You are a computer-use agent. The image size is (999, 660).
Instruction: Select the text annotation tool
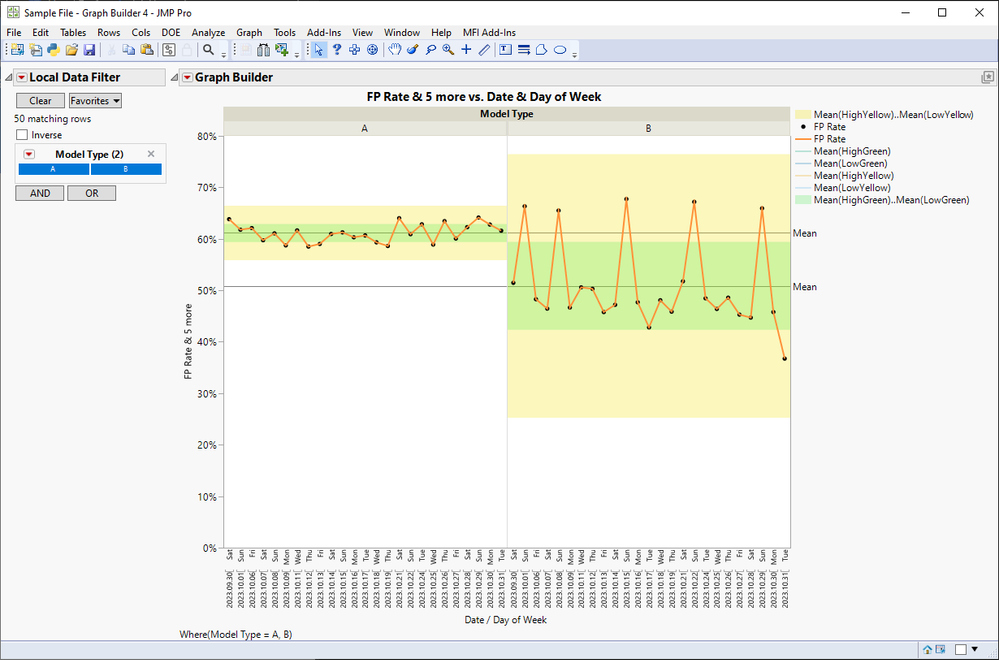tap(505, 50)
